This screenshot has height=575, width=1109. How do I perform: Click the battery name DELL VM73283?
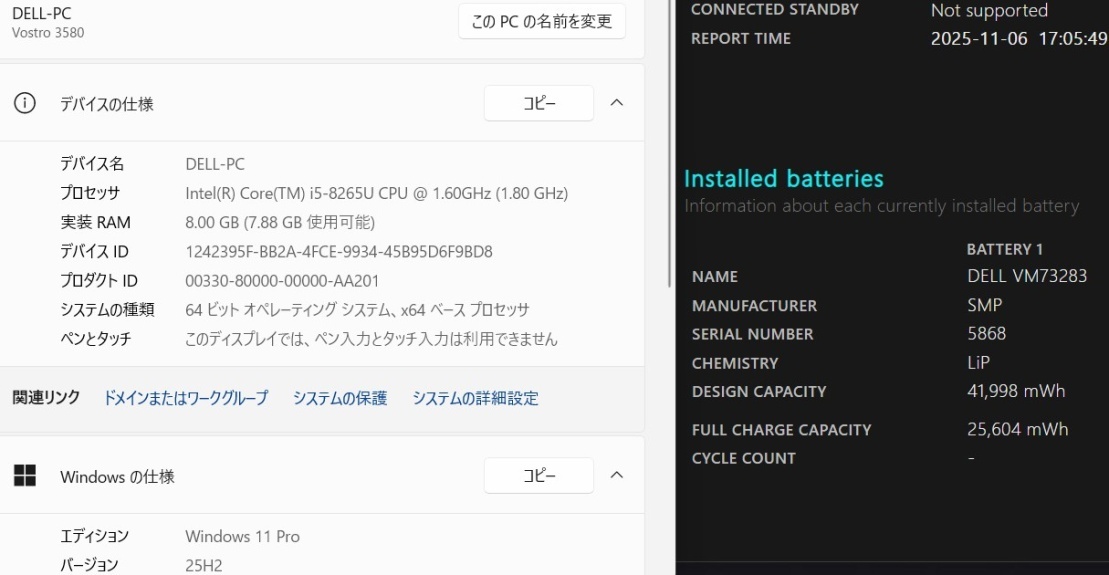click(1027, 276)
